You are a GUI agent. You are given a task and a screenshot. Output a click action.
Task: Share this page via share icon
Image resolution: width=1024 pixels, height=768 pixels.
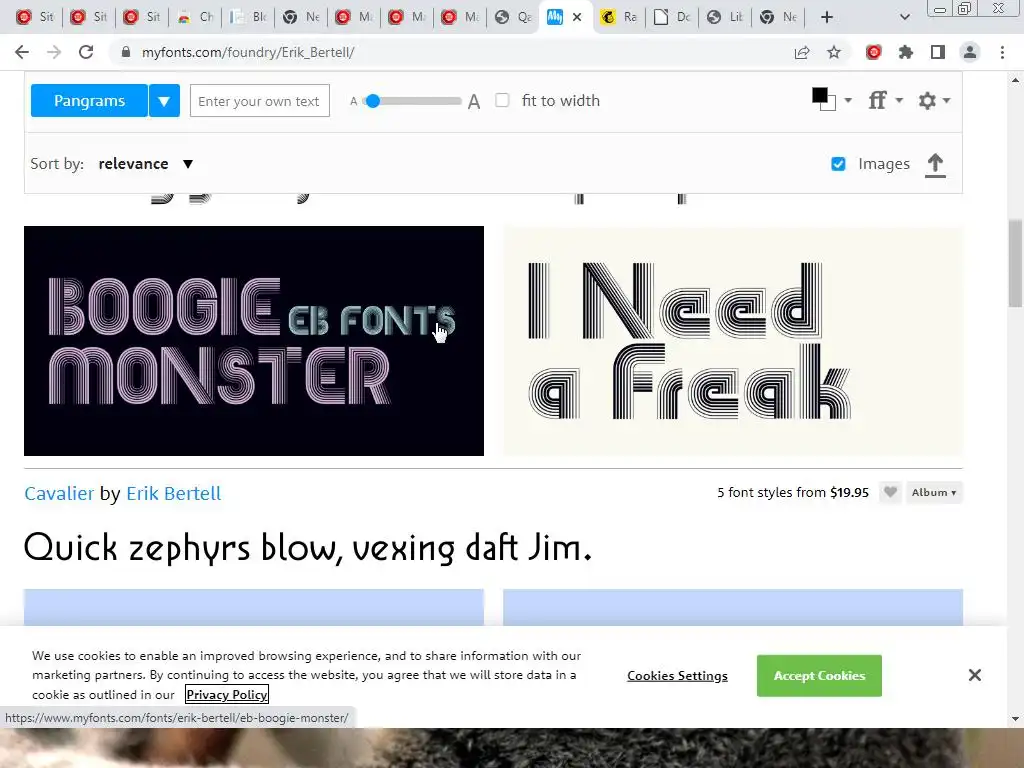click(x=802, y=52)
